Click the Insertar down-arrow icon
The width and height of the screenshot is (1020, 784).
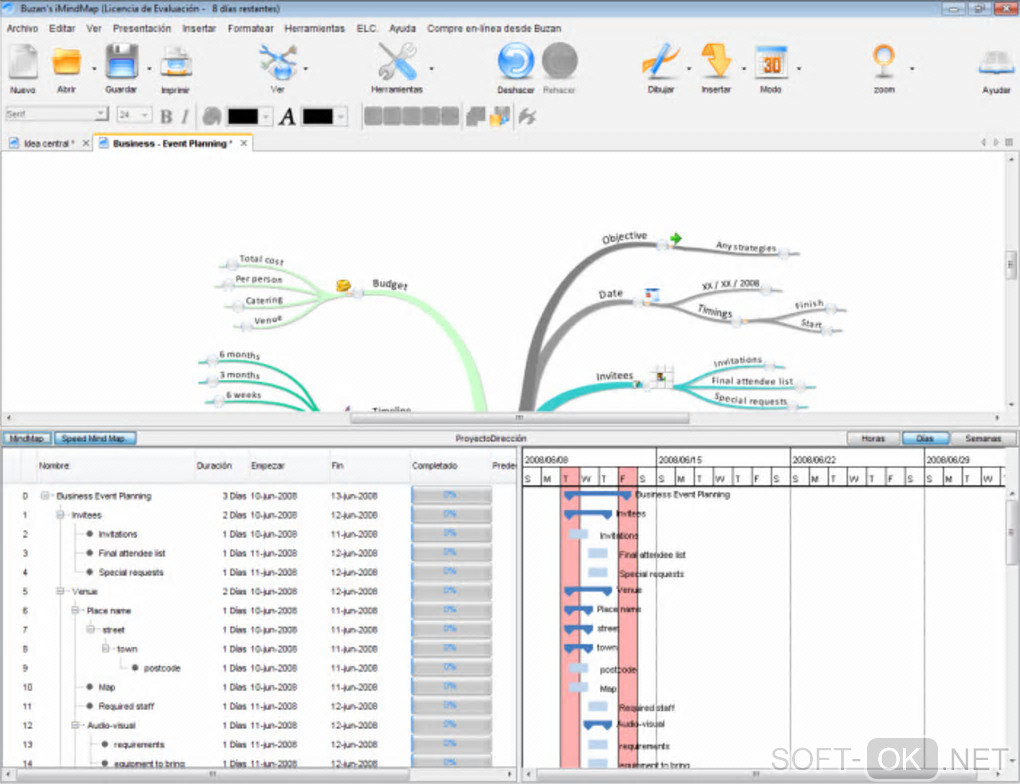(x=716, y=61)
